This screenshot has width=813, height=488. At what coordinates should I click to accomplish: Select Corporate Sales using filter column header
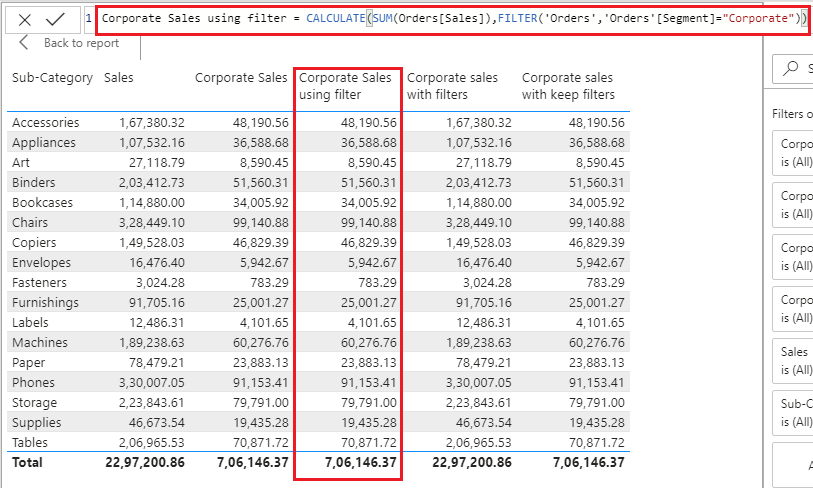click(345, 86)
